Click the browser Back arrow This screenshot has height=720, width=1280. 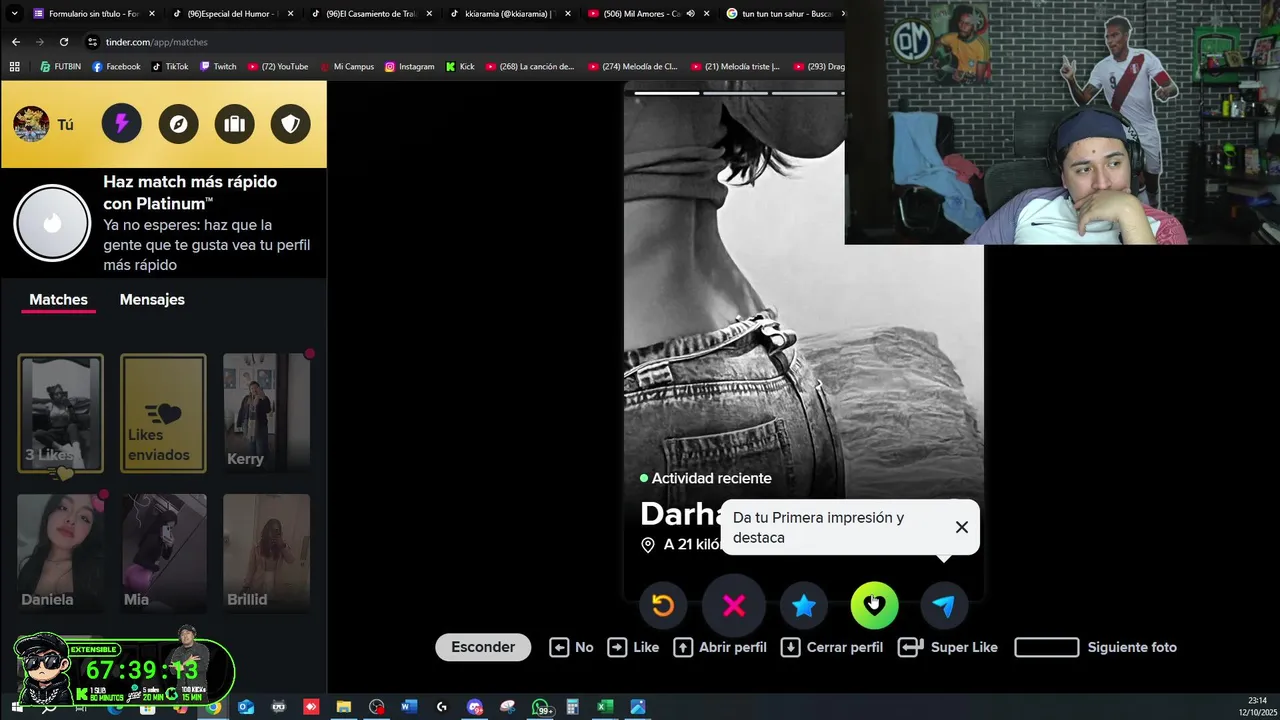point(15,42)
